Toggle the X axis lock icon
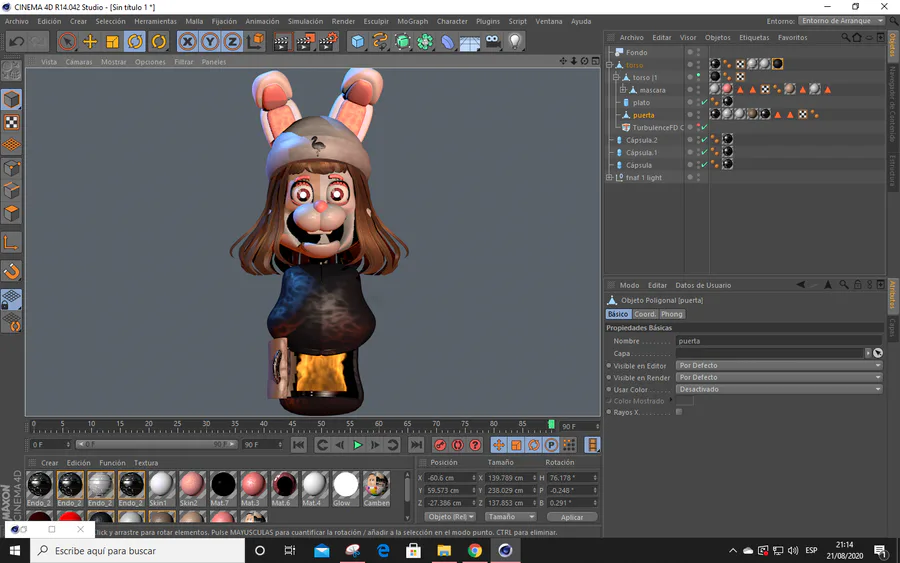Viewport: 900px width, 563px height. pos(187,41)
